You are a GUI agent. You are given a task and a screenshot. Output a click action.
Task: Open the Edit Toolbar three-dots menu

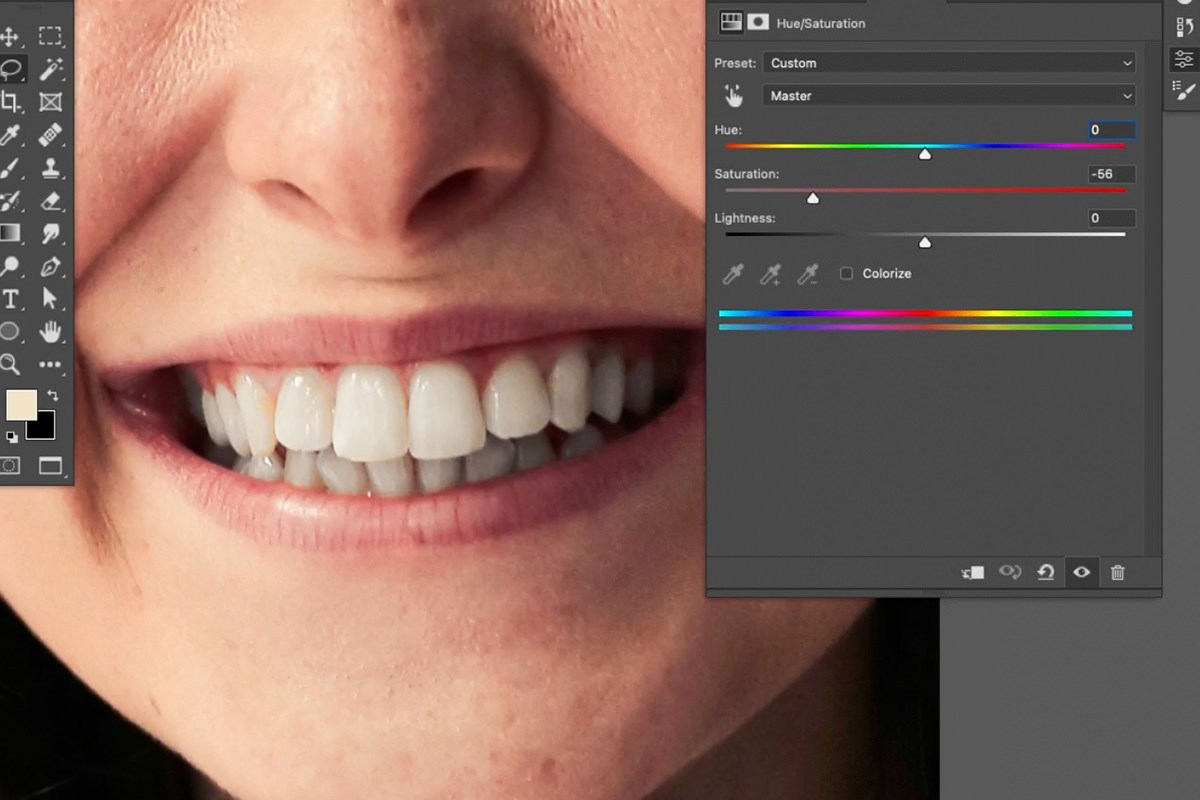(50, 365)
